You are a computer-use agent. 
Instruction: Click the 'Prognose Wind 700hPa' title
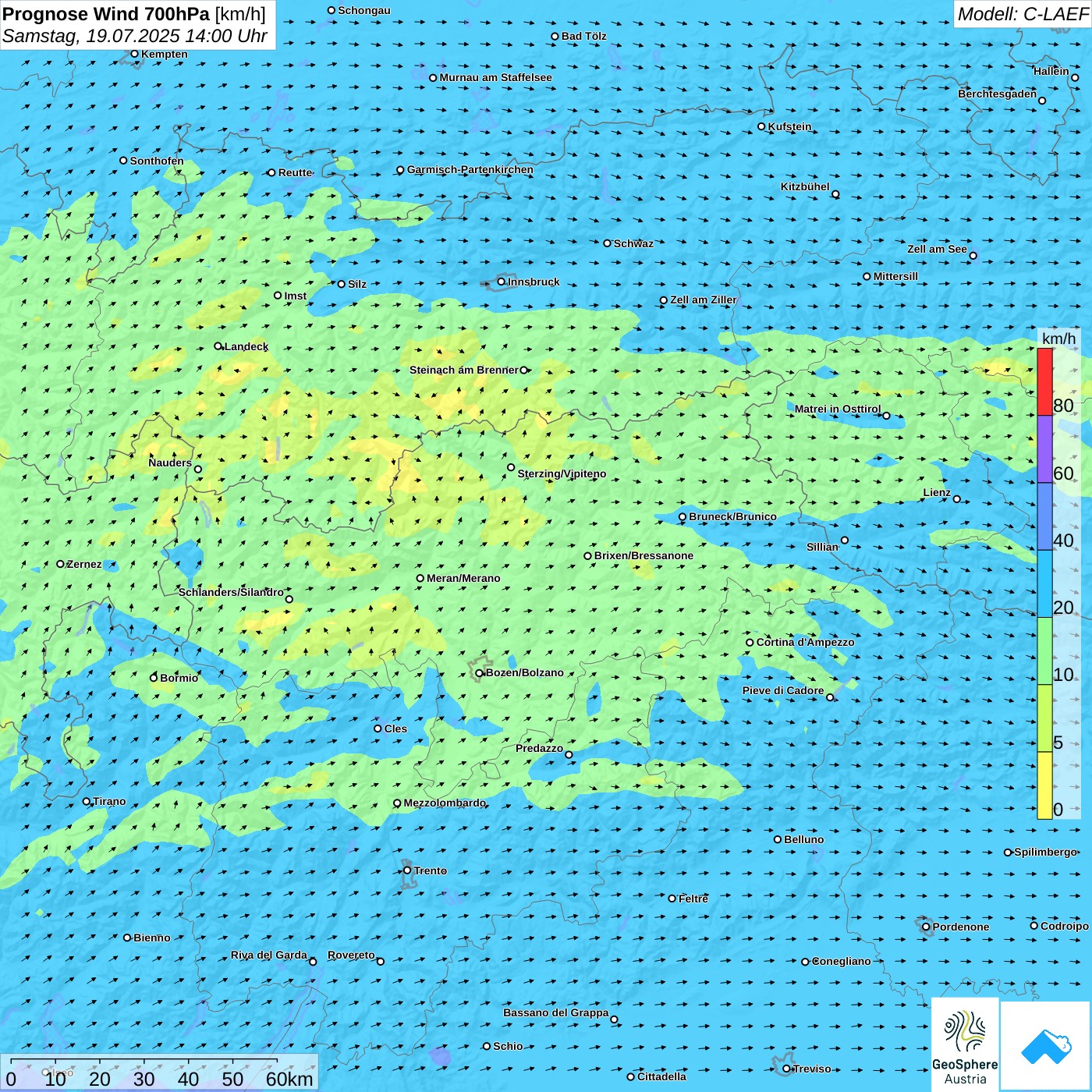[x=106, y=14]
